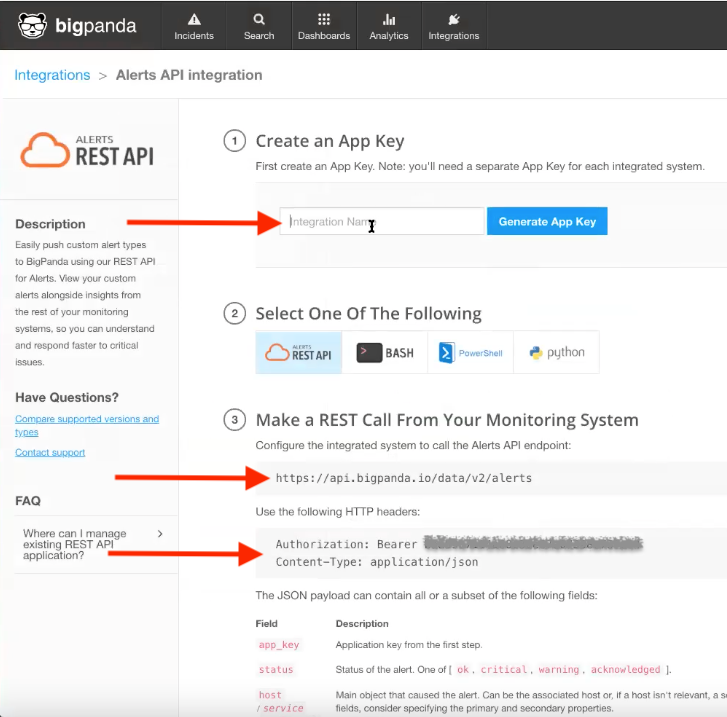The image size is (727, 717).
Task: Open the Dashboards grid icon
Action: (324, 19)
